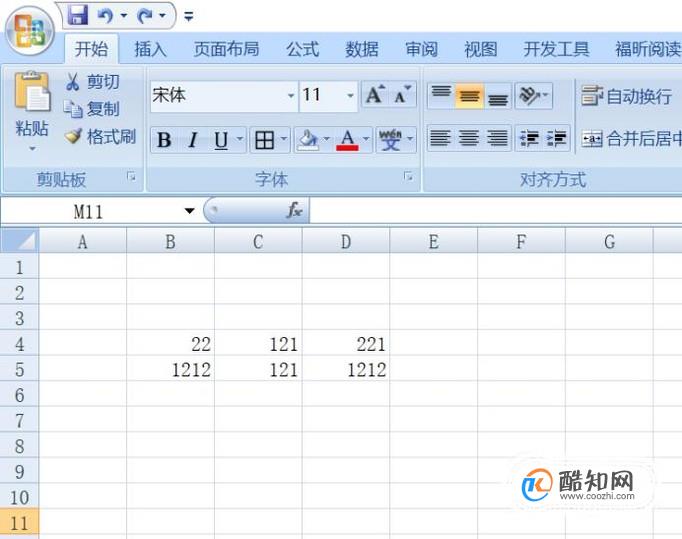Screen dimensions: 682x539
Task: Toggle middle vertical alignment
Action: point(469,95)
